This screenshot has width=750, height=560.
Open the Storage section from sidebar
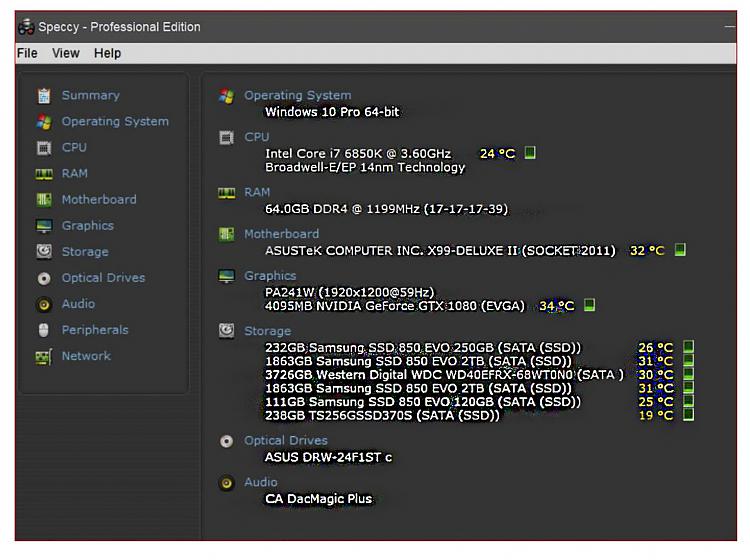[85, 252]
